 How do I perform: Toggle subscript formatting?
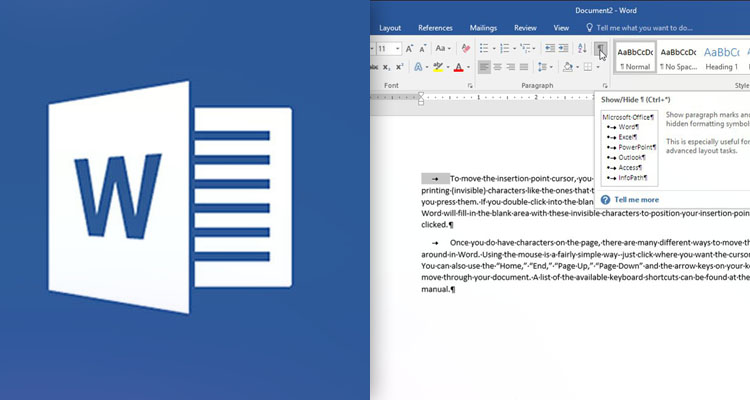point(386,67)
